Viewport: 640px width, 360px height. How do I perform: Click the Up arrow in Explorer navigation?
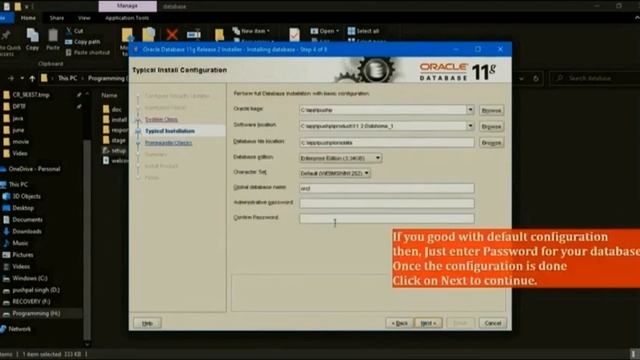point(32,78)
